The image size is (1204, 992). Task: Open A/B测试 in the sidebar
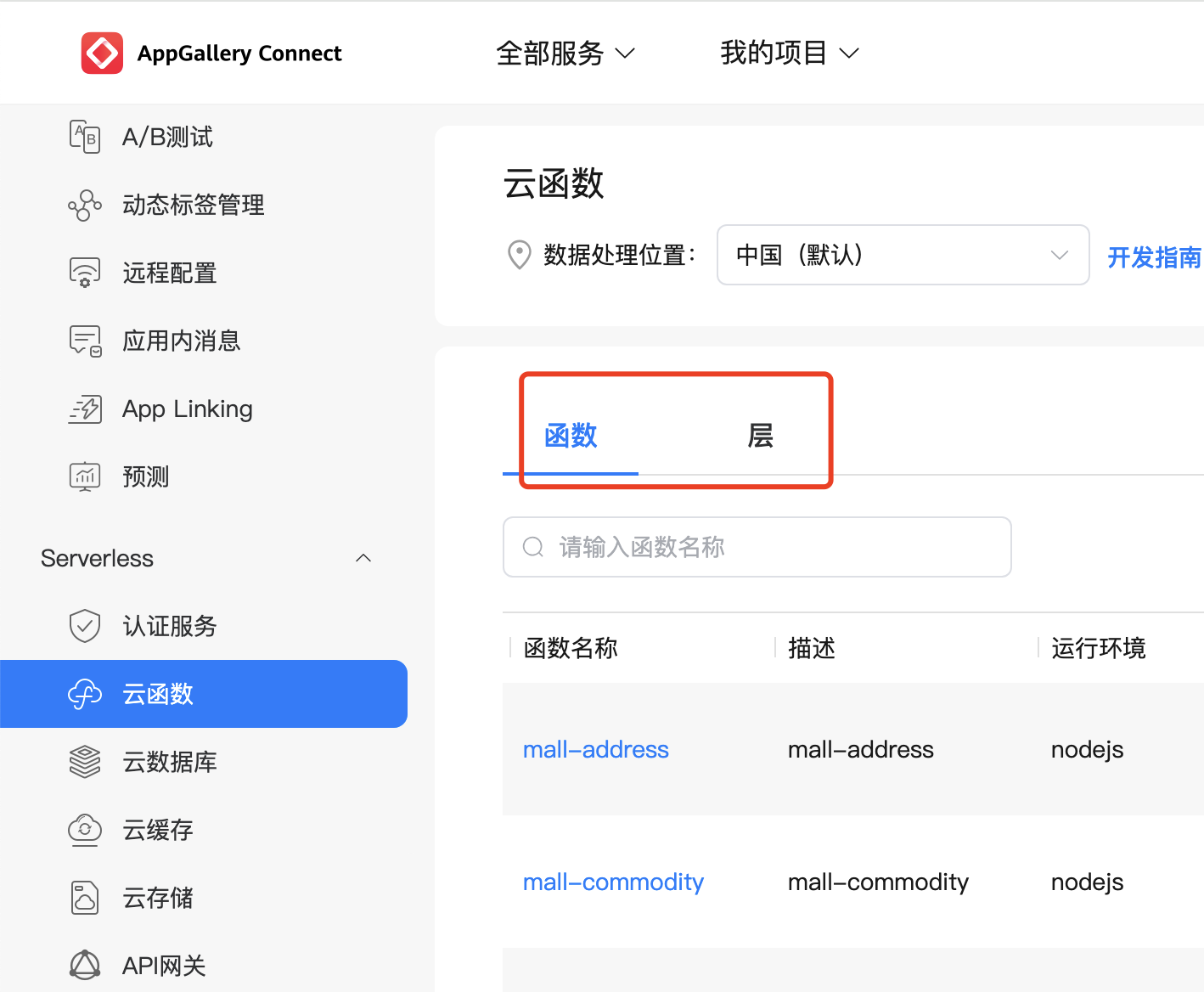tap(167, 137)
